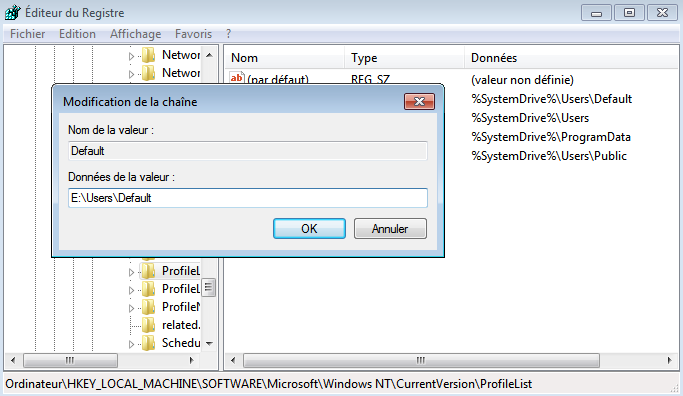The height and width of the screenshot is (396, 683).
Task: Click the related. folder icon
Action: tap(149, 325)
